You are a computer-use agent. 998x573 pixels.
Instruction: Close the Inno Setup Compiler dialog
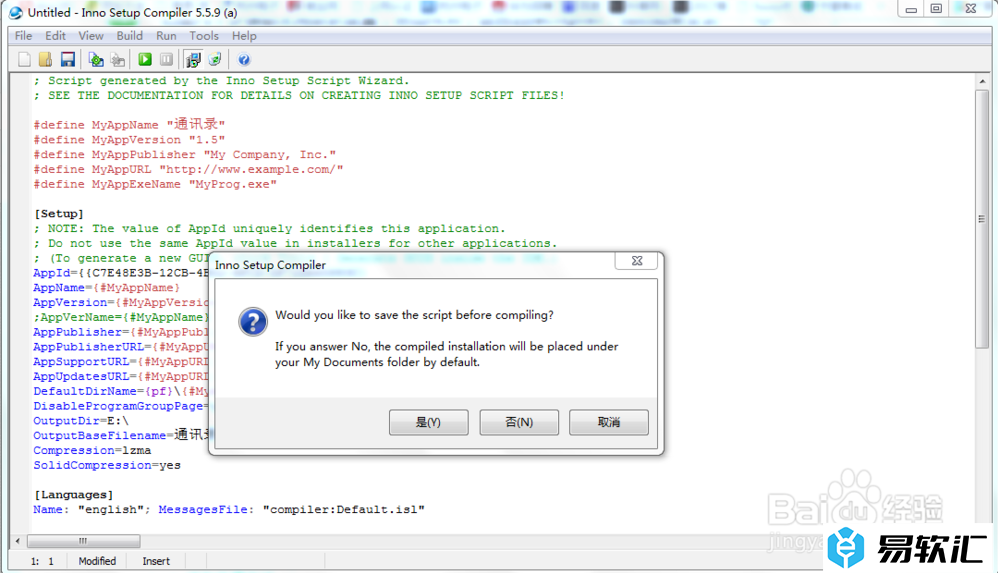click(x=636, y=260)
